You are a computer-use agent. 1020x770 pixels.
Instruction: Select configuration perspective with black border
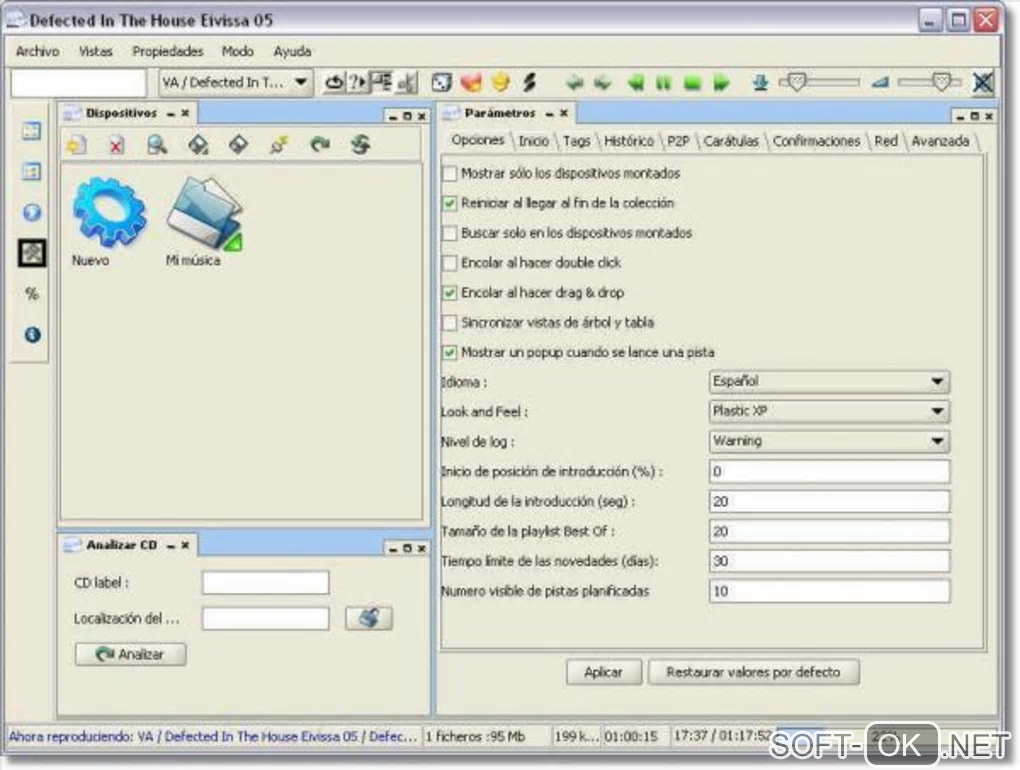31,253
